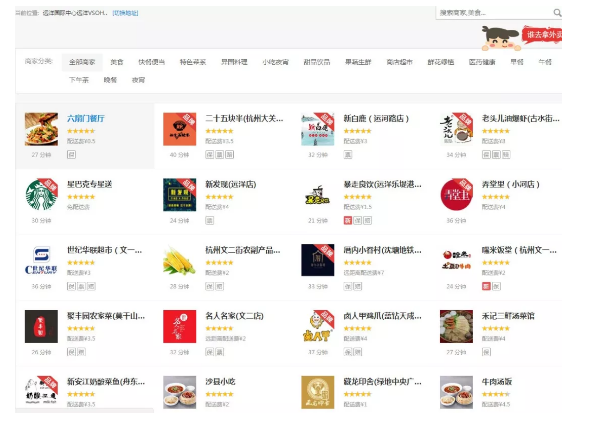
Task: Open the 新白鹿（运河路店）shop name link
Action: [376, 118]
